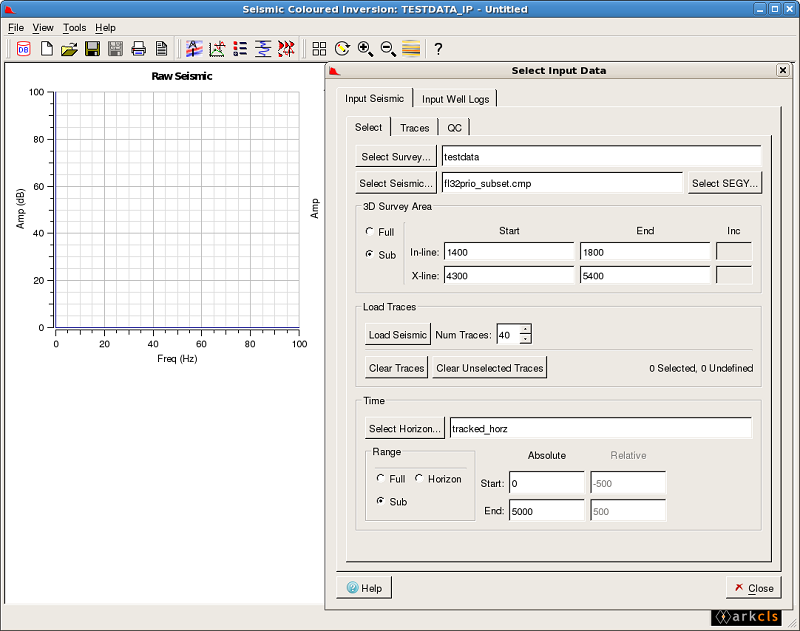The image size is (800, 631).
Task: Click the Select SEGY... button
Action: pyautogui.click(x=725, y=183)
